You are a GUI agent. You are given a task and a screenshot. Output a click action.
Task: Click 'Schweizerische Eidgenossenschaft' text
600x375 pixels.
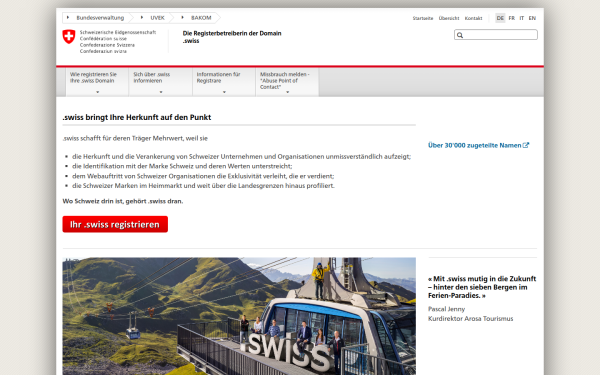point(118,33)
